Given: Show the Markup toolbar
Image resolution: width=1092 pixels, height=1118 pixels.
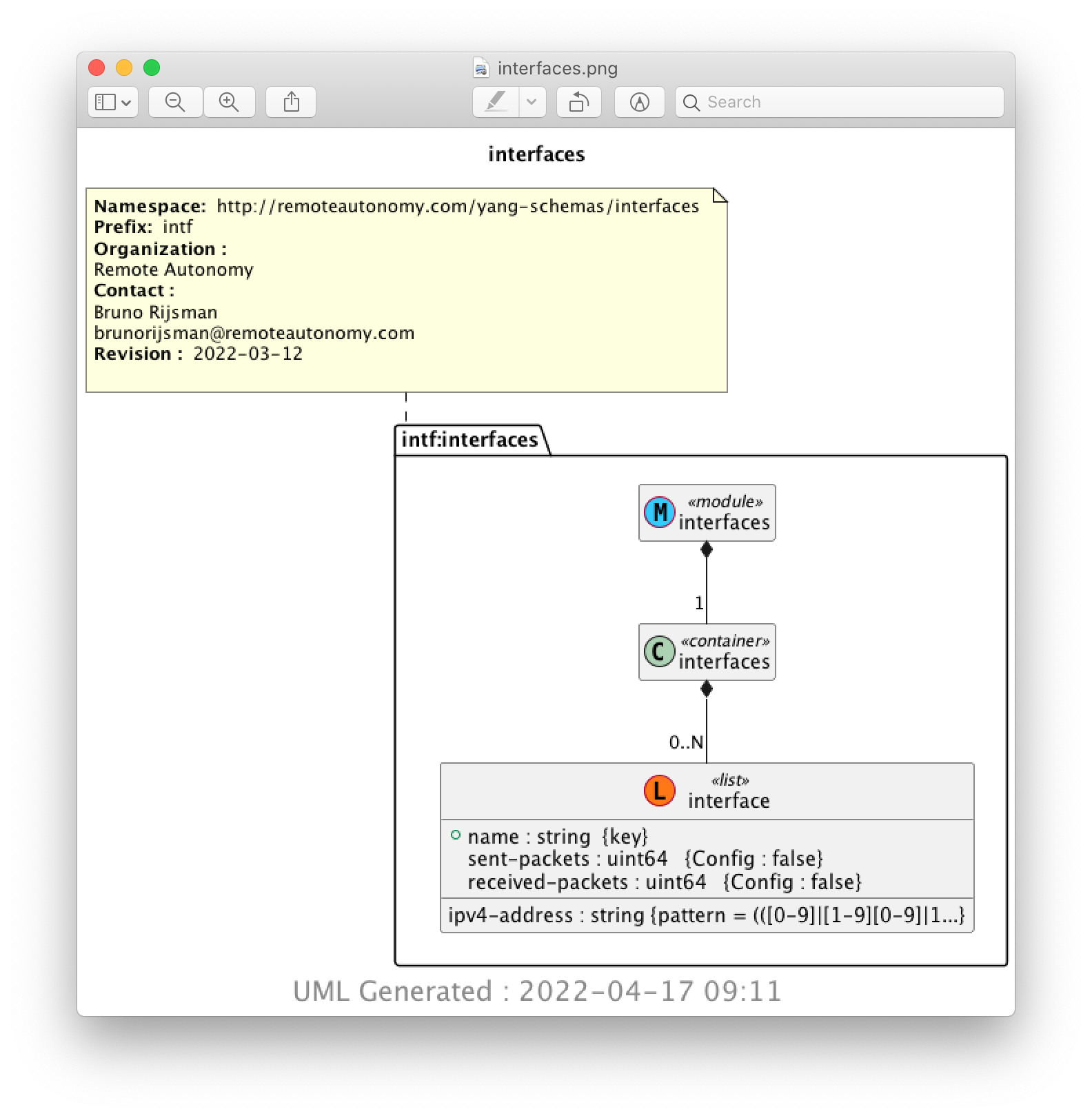Looking at the screenshot, I should pyautogui.click(x=639, y=102).
